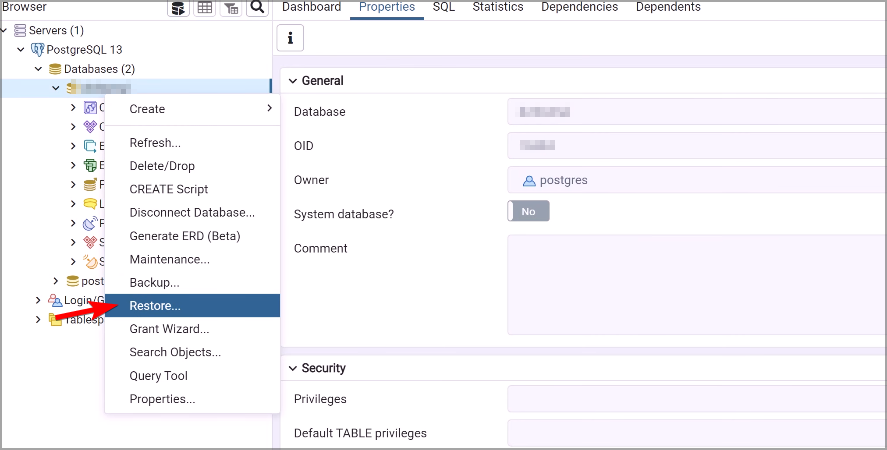Screen dimensions: 887x450
Task: Switch to the Dependents tab
Action: [668, 7]
